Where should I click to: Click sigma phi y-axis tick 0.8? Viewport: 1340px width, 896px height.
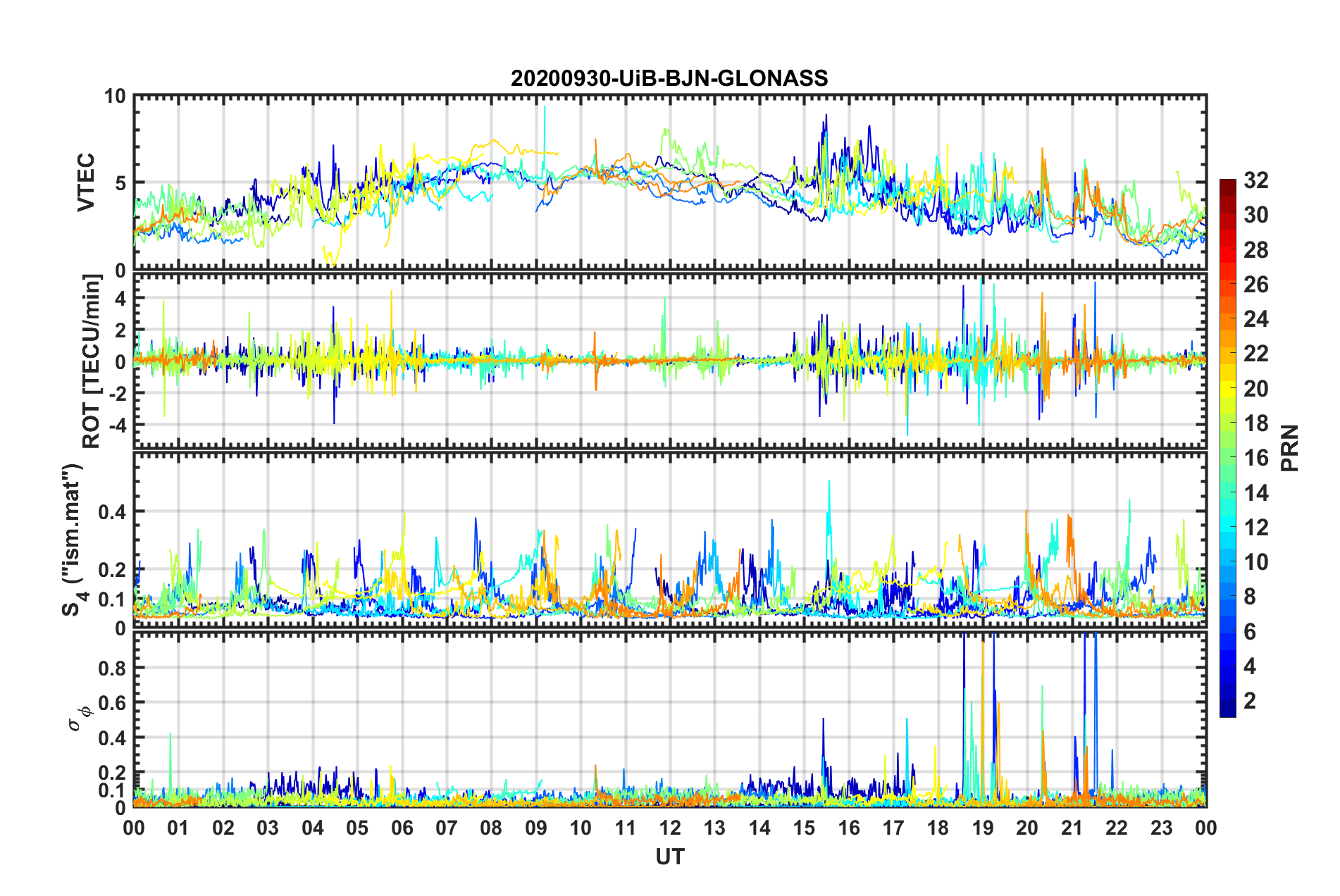[x=112, y=668]
